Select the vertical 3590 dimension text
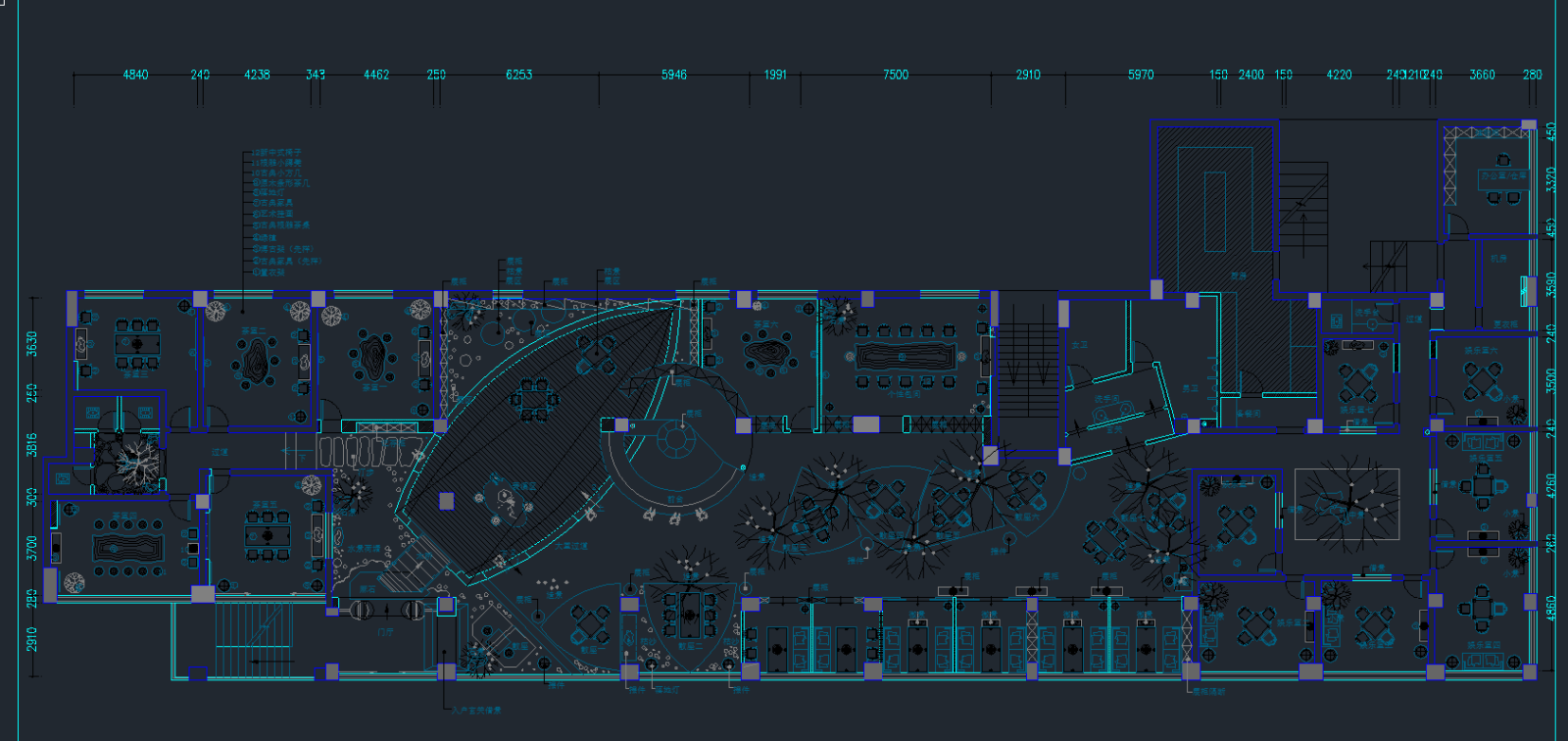1568x741 pixels. [x=1550, y=284]
